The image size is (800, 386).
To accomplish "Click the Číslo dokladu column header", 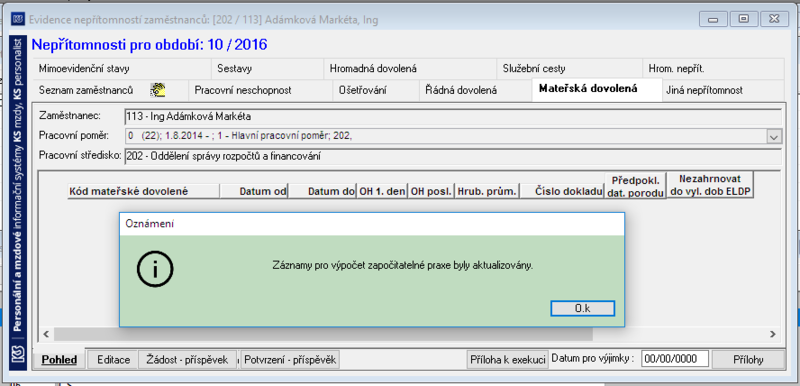I will tap(562, 191).
